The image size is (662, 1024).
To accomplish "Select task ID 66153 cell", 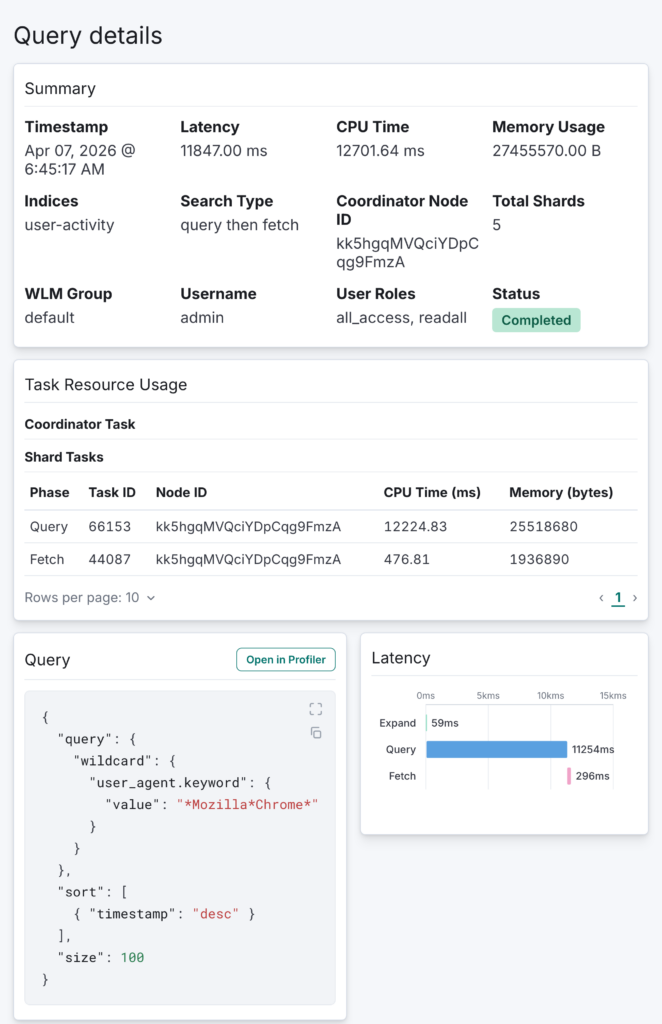I will click(110, 526).
